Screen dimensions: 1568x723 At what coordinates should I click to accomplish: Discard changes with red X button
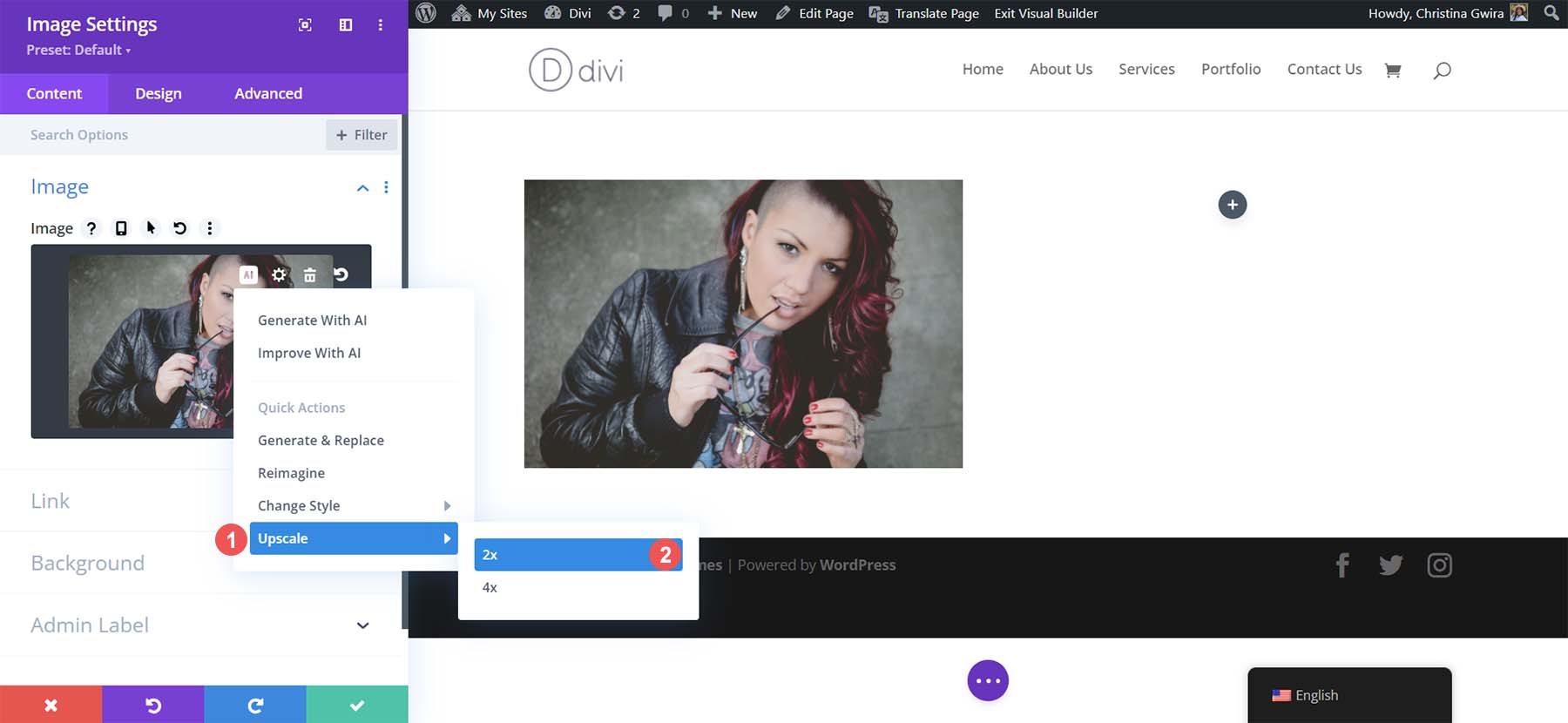[x=51, y=705]
